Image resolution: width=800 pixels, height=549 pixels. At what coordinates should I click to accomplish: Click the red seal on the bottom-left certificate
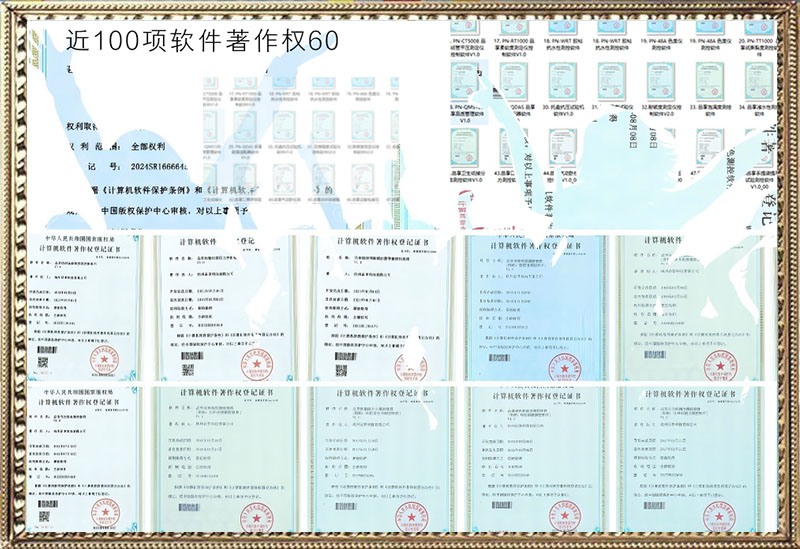pos(102,510)
